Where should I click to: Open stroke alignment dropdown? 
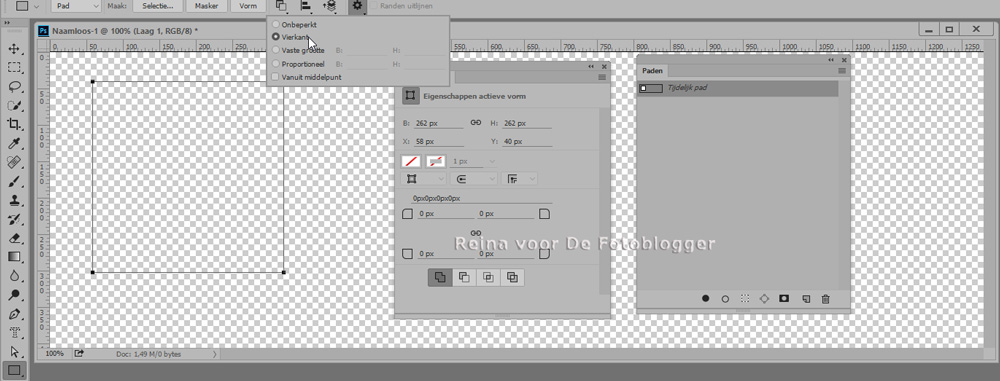[x=423, y=179]
